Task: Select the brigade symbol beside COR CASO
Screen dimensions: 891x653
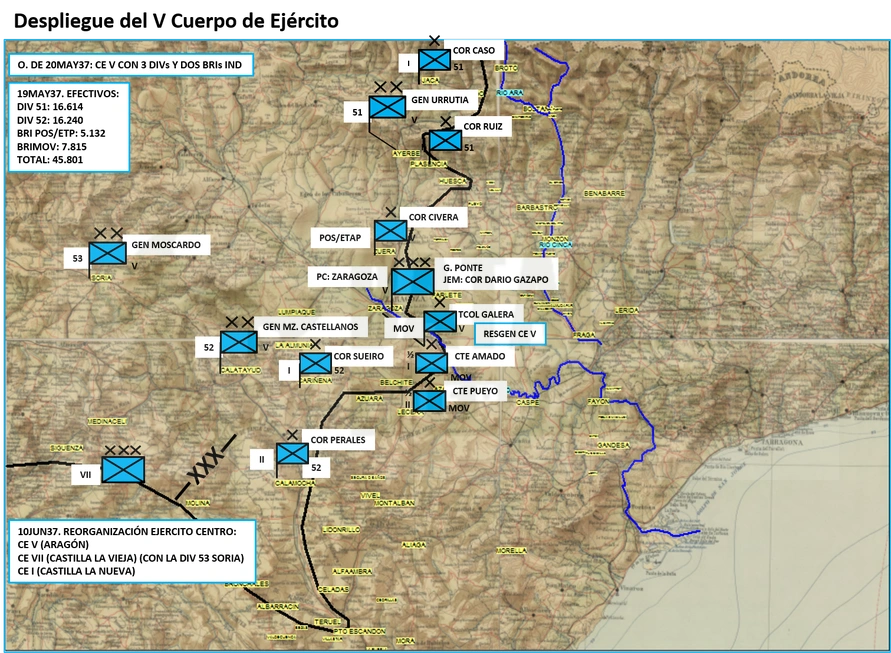Action: click(x=434, y=60)
